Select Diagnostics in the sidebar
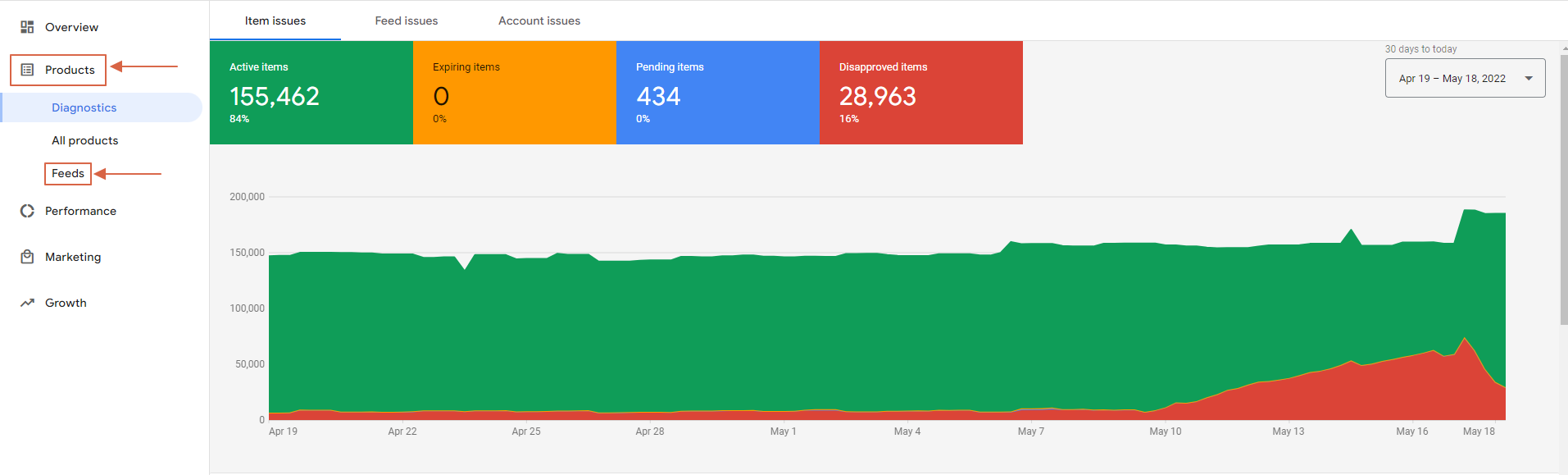Viewport: 1568px width, 475px height. coord(102,107)
